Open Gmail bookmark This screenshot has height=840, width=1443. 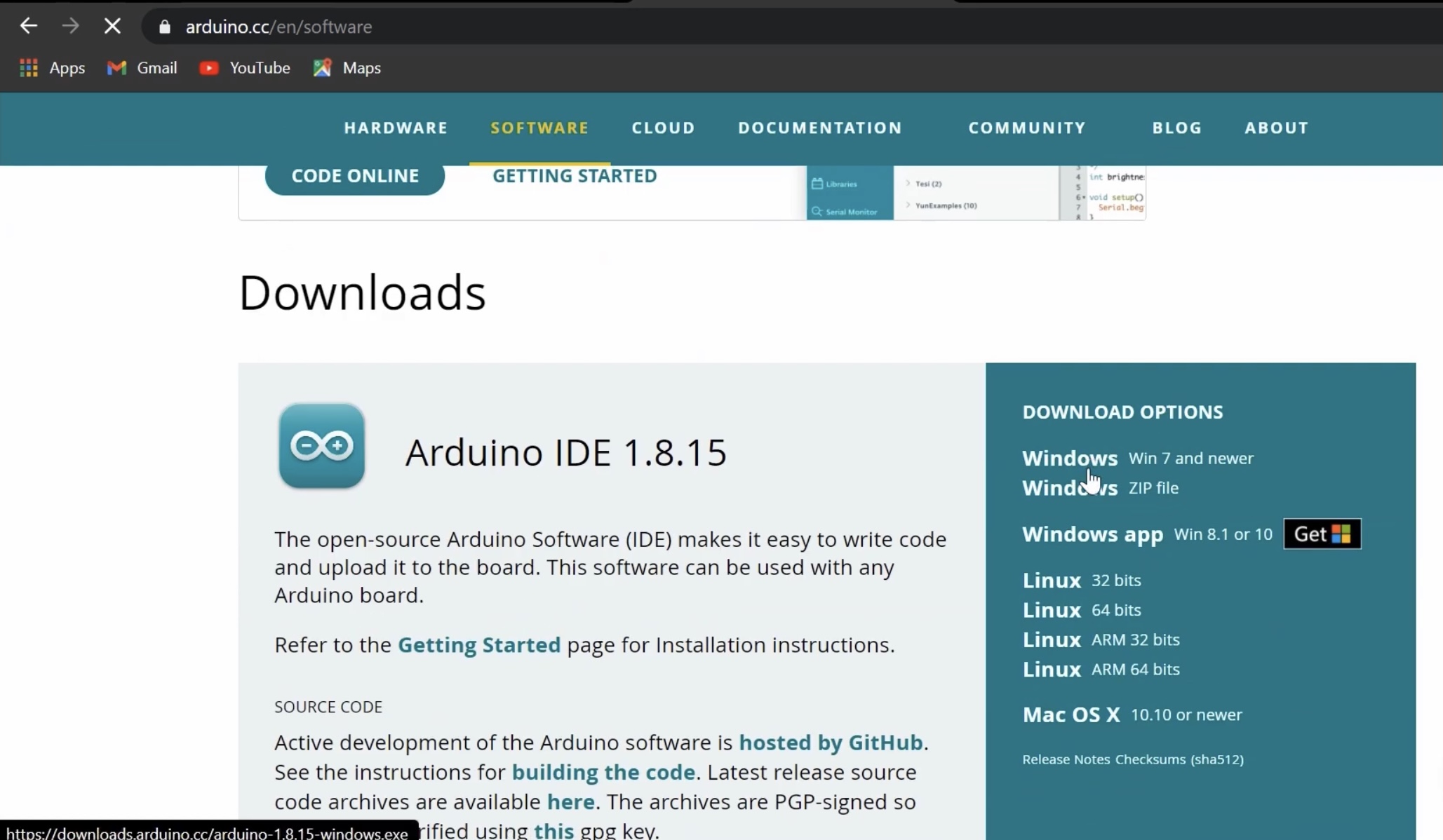click(142, 68)
